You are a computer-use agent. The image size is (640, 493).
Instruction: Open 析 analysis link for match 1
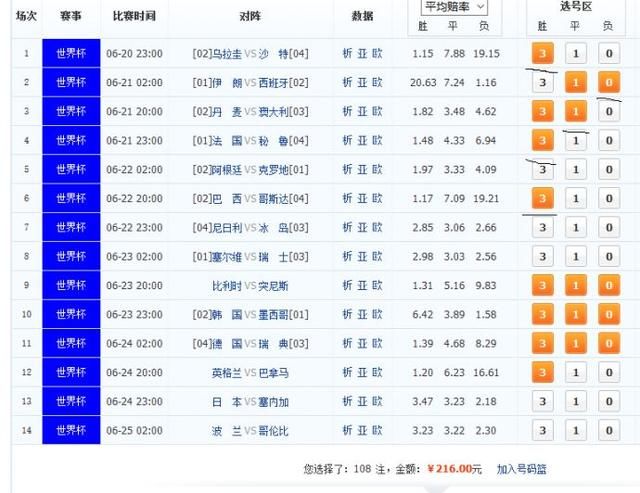347,53
